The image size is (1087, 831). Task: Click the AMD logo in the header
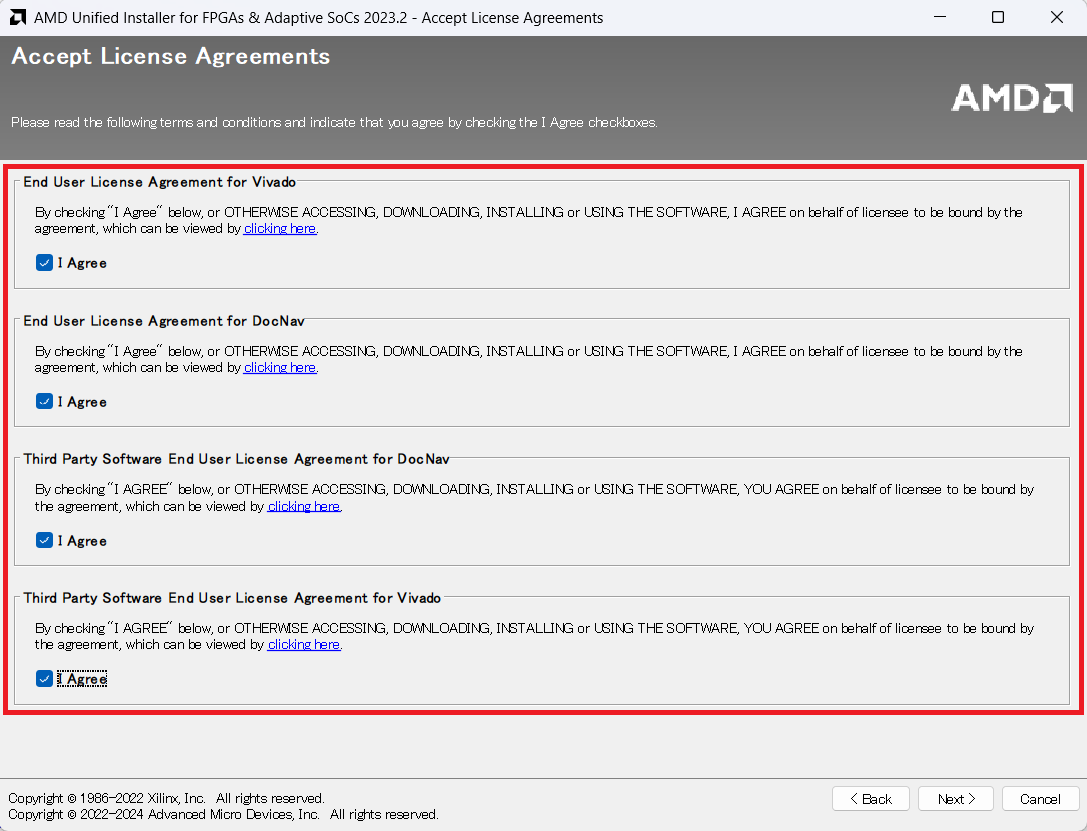tap(1011, 98)
